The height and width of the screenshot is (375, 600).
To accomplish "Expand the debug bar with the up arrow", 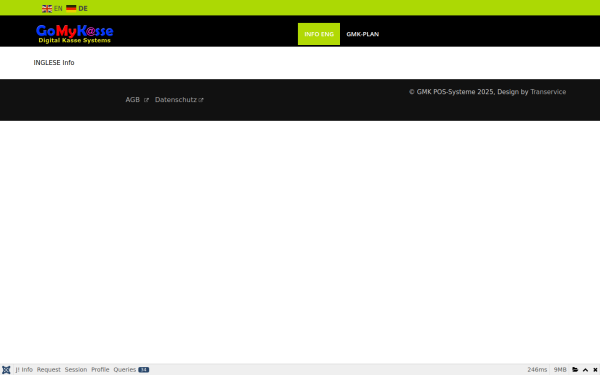I will [585, 370].
